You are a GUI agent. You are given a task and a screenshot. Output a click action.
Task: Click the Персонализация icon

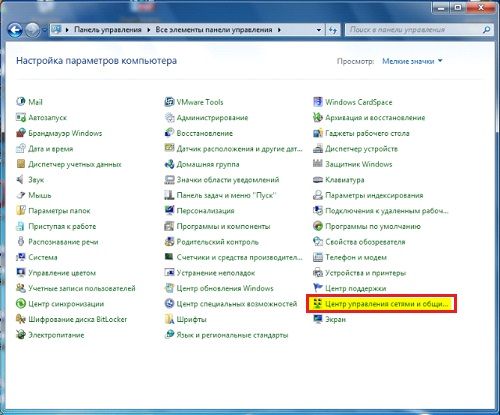(169, 211)
